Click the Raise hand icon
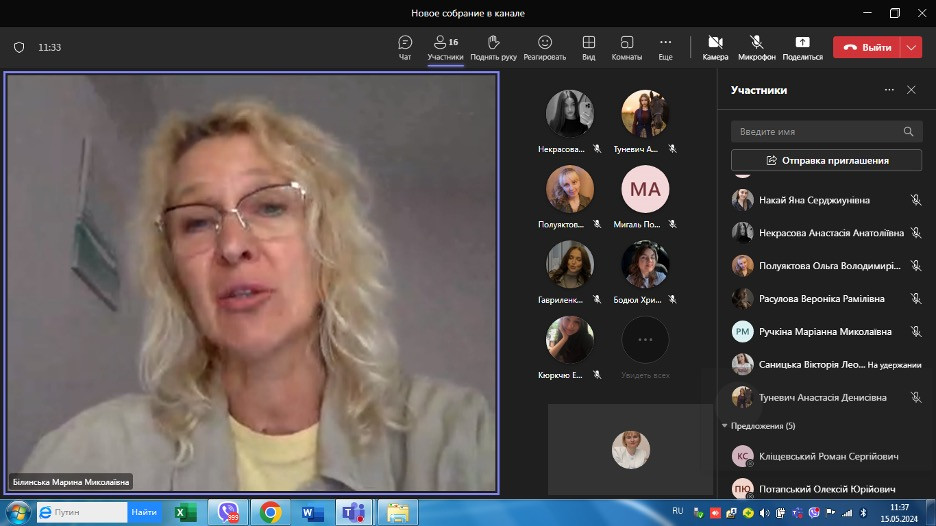936x526 pixels. [x=493, y=47]
